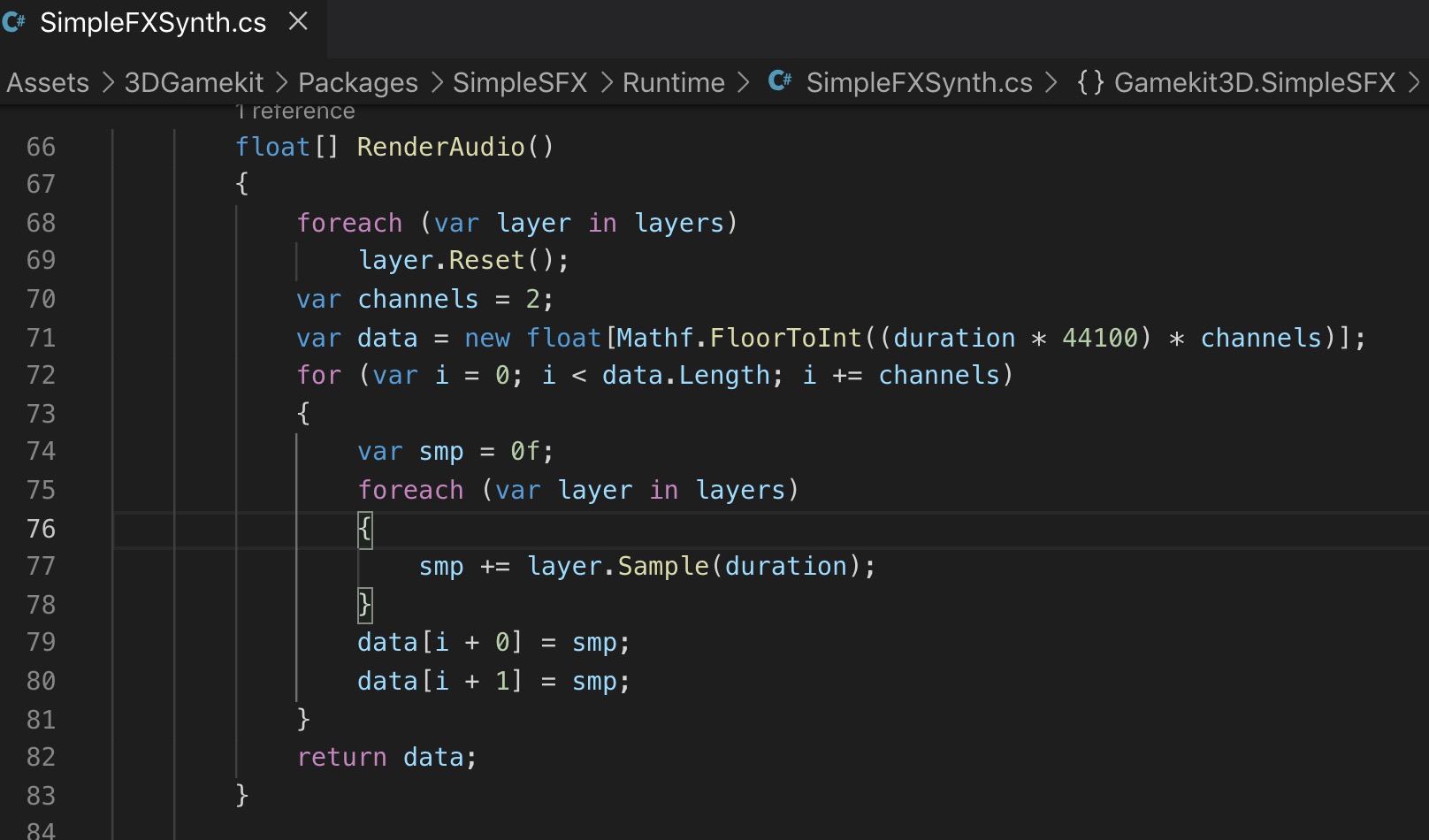Click the 'float[]' return type on line 66
The image size is (1429, 840).
tap(287, 146)
